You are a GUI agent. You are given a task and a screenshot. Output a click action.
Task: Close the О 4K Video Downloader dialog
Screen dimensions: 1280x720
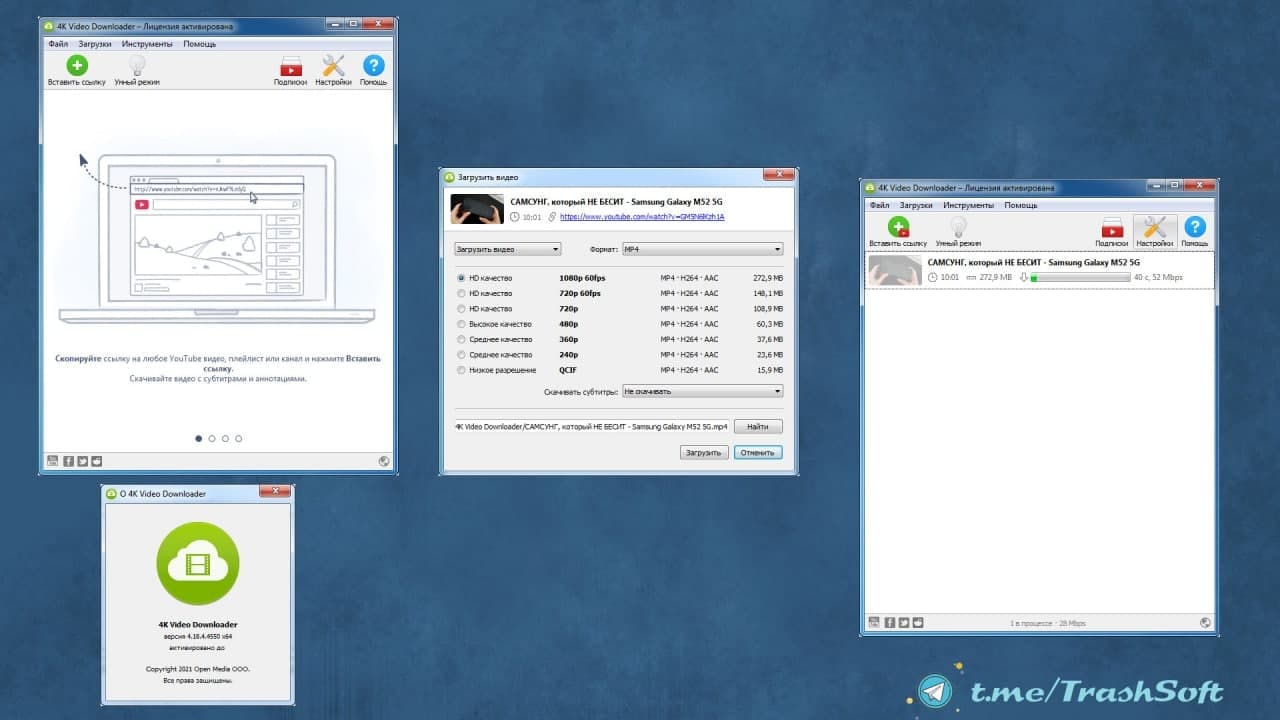point(275,492)
